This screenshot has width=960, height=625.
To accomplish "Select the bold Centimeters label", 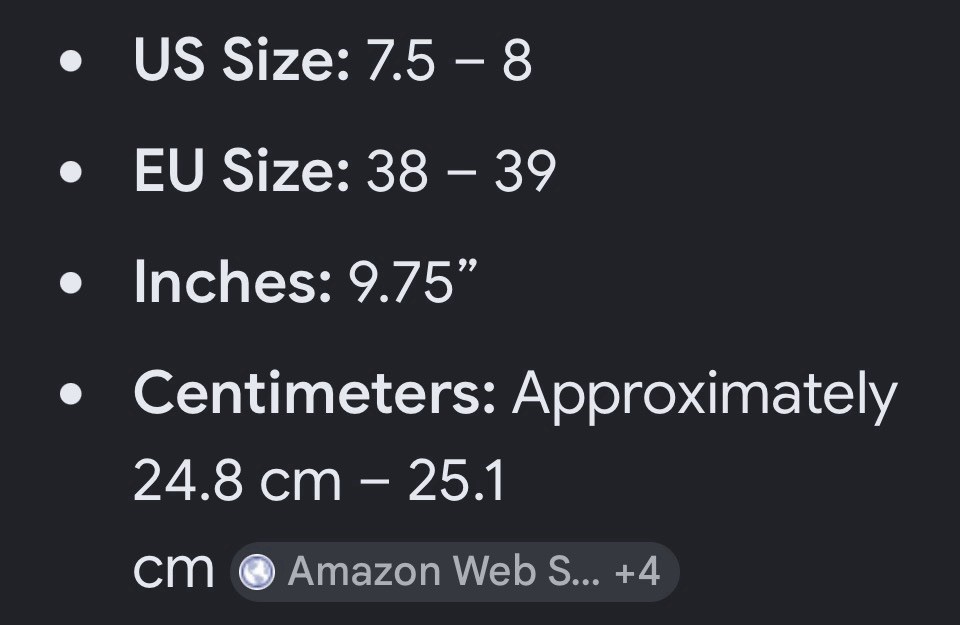I will (315, 392).
